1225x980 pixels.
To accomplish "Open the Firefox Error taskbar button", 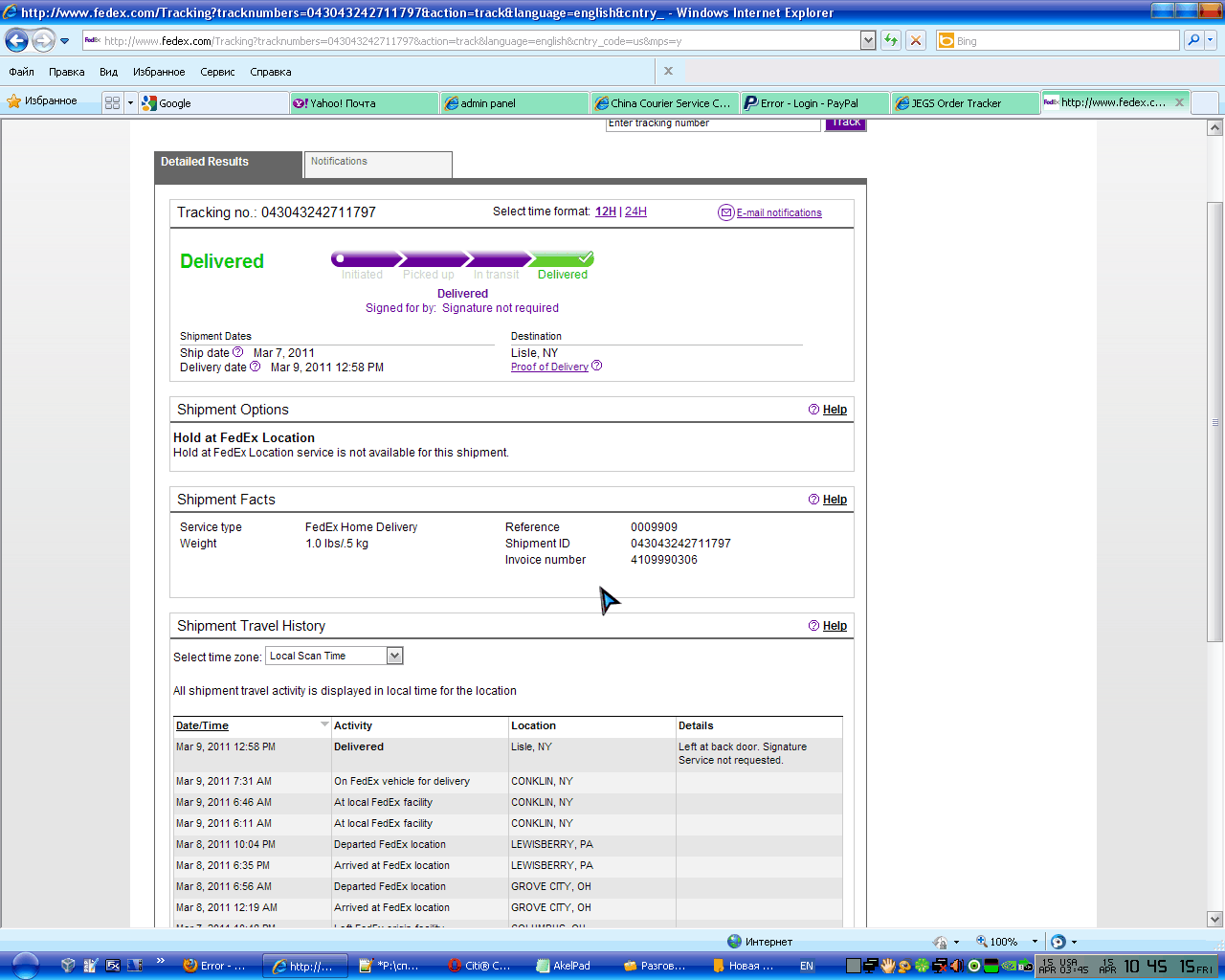I will click(x=214, y=966).
